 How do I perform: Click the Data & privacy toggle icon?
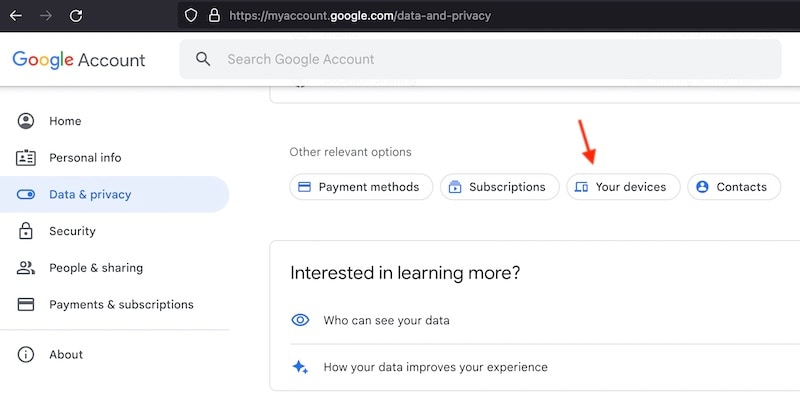click(26, 194)
